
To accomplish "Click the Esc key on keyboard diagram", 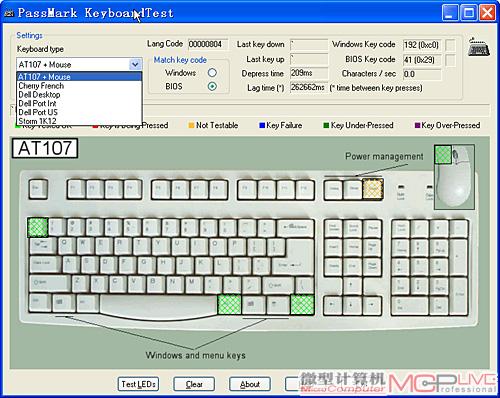I will (38, 189).
